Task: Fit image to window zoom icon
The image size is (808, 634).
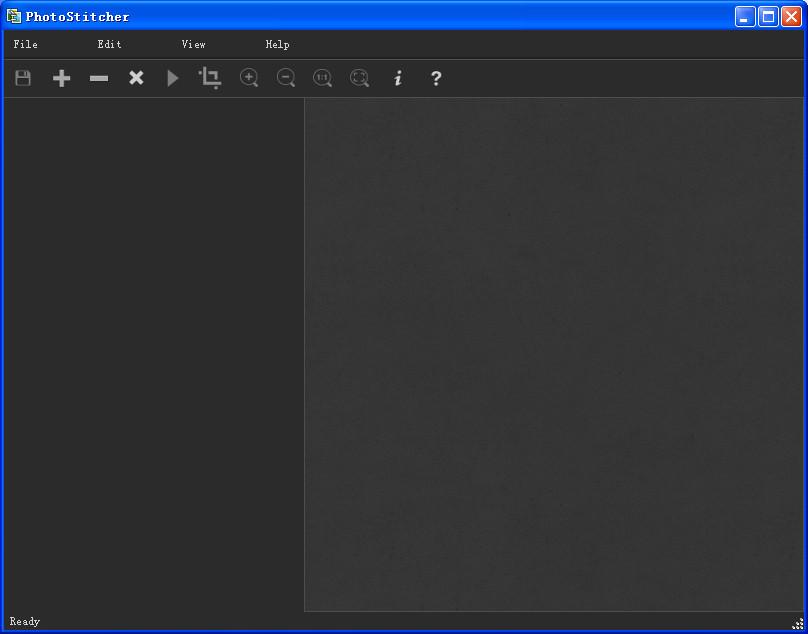Action: pos(360,78)
